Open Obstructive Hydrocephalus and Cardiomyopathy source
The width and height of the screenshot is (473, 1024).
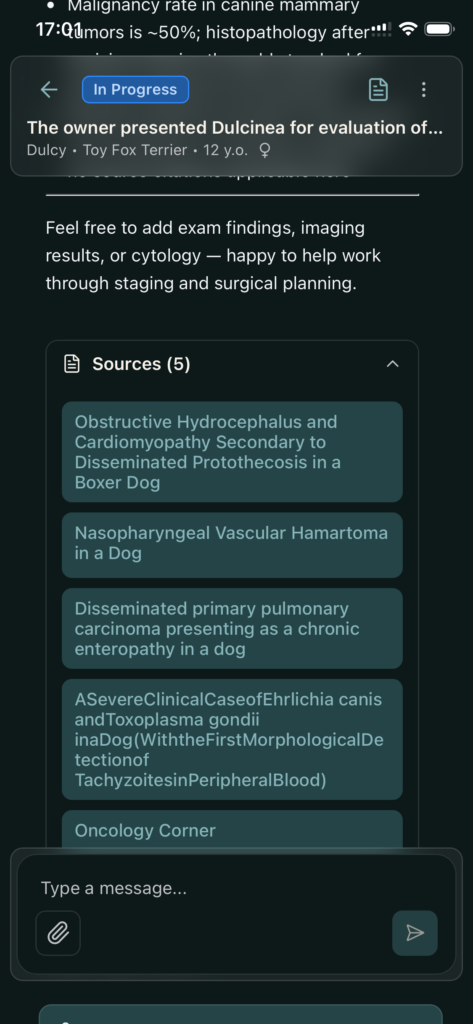232,452
